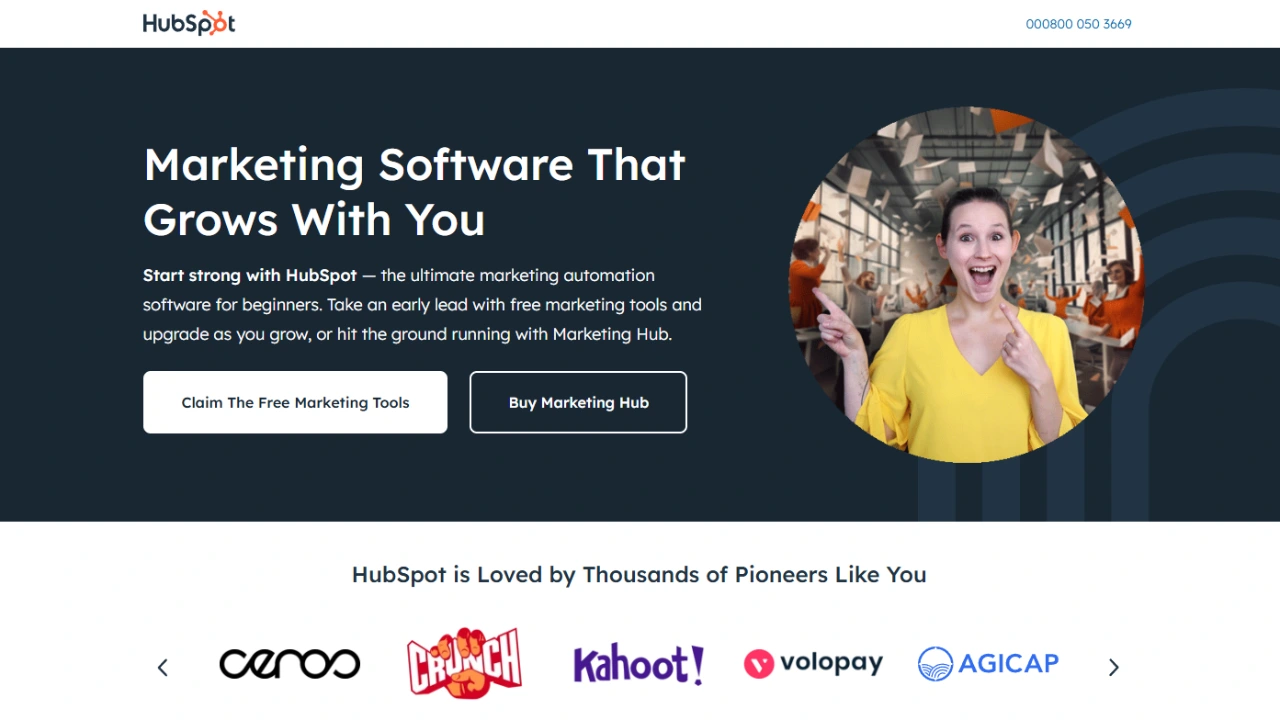Click the purple Kahoot! logo

639,664
